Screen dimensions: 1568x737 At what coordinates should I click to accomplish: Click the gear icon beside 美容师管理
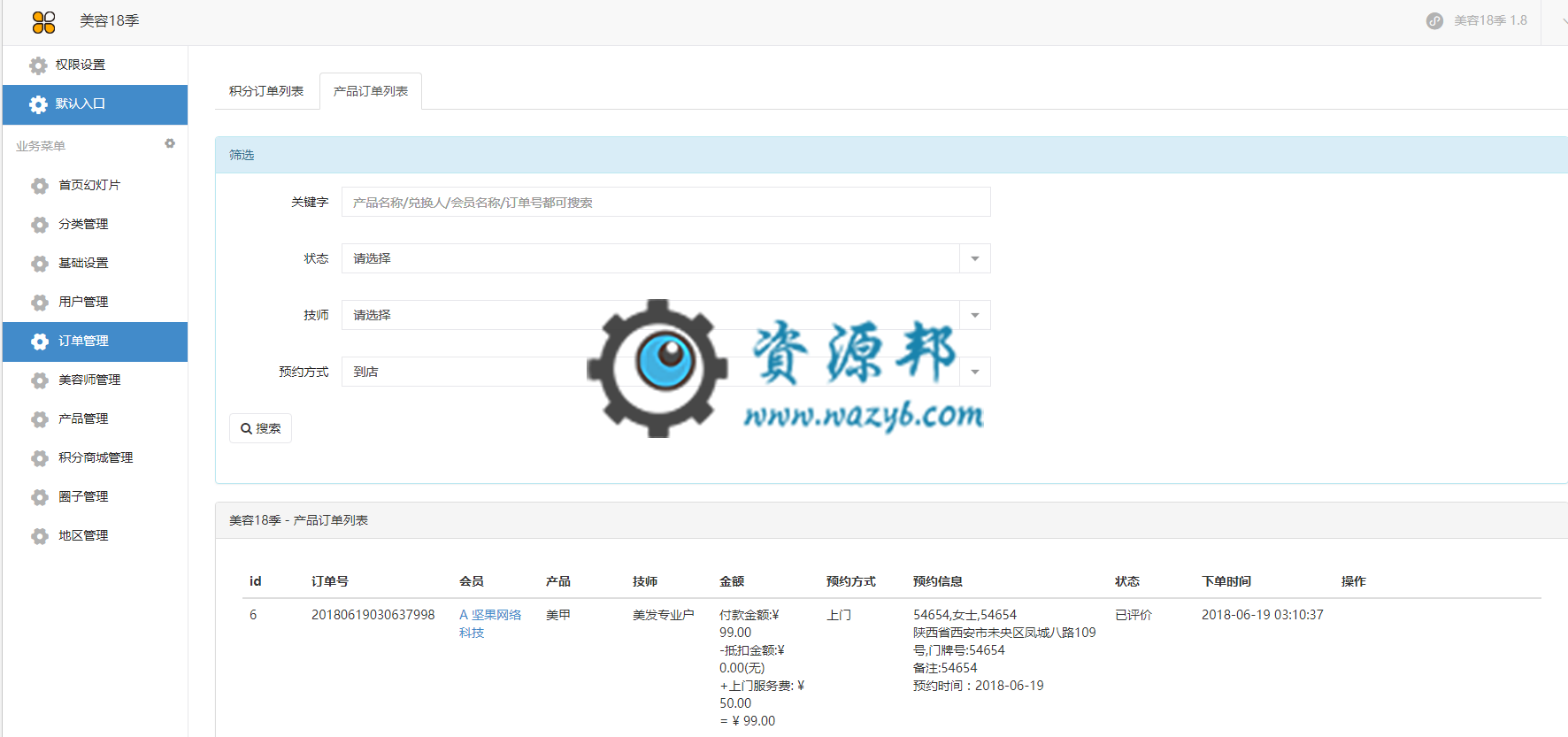(x=40, y=380)
